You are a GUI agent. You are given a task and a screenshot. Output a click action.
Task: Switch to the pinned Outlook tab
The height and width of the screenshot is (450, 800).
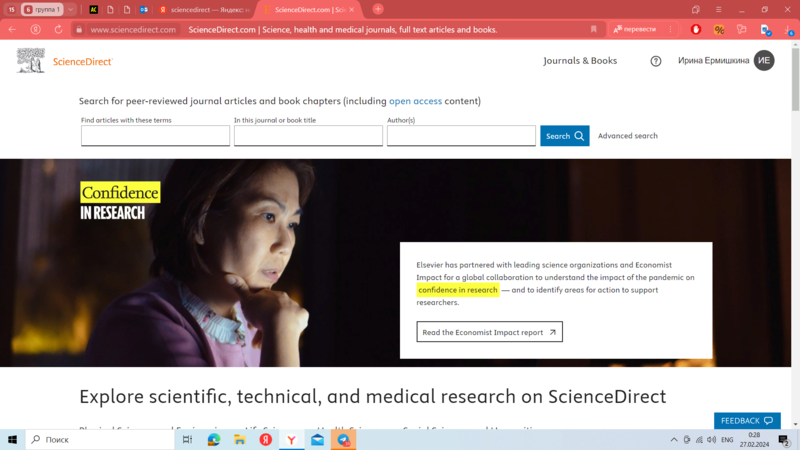pyautogui.click(x=144, y=10)
